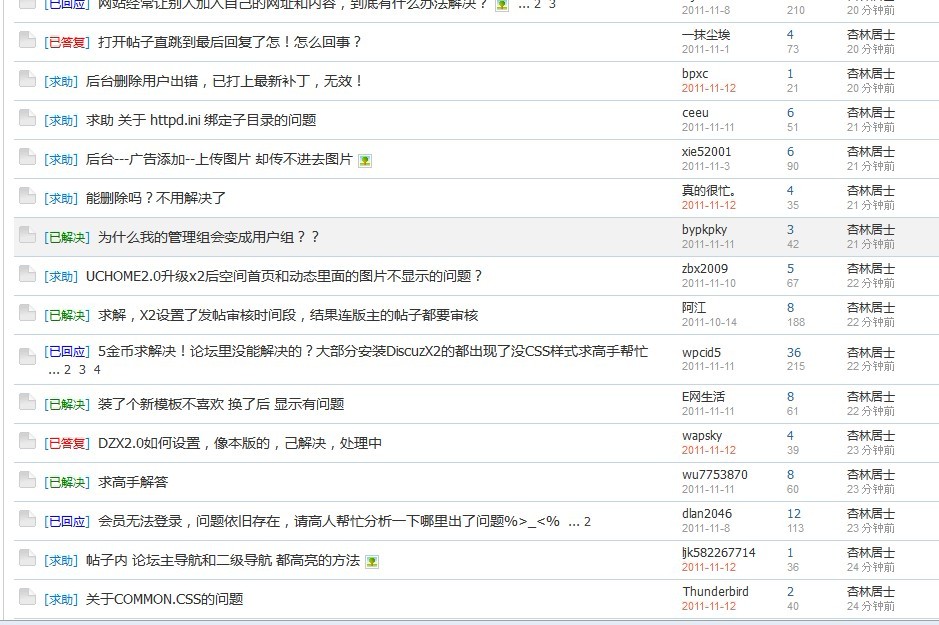Screen dimensions: 939x625
Task: Open thread icon next to 后台删除用户出错
Action: (x=28, y=78)
